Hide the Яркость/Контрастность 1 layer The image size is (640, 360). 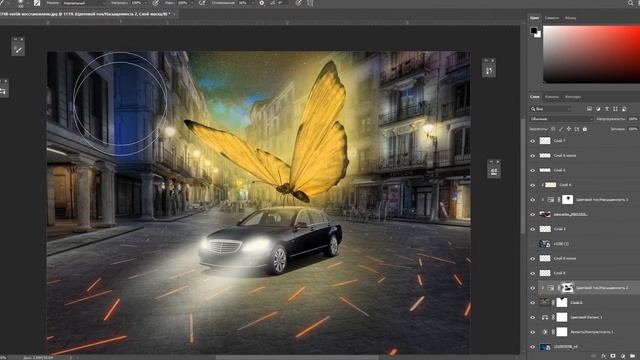(532, 332)
